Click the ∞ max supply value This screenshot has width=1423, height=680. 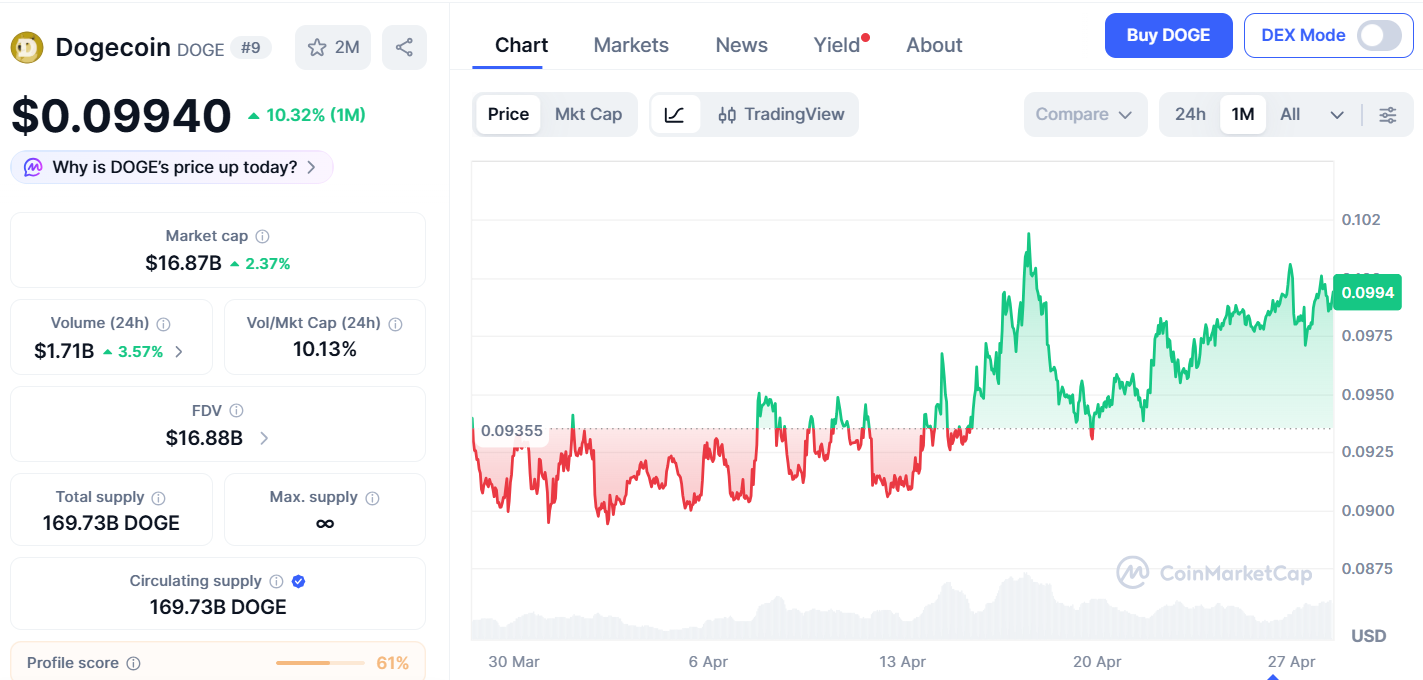click(x=324, y=523)
